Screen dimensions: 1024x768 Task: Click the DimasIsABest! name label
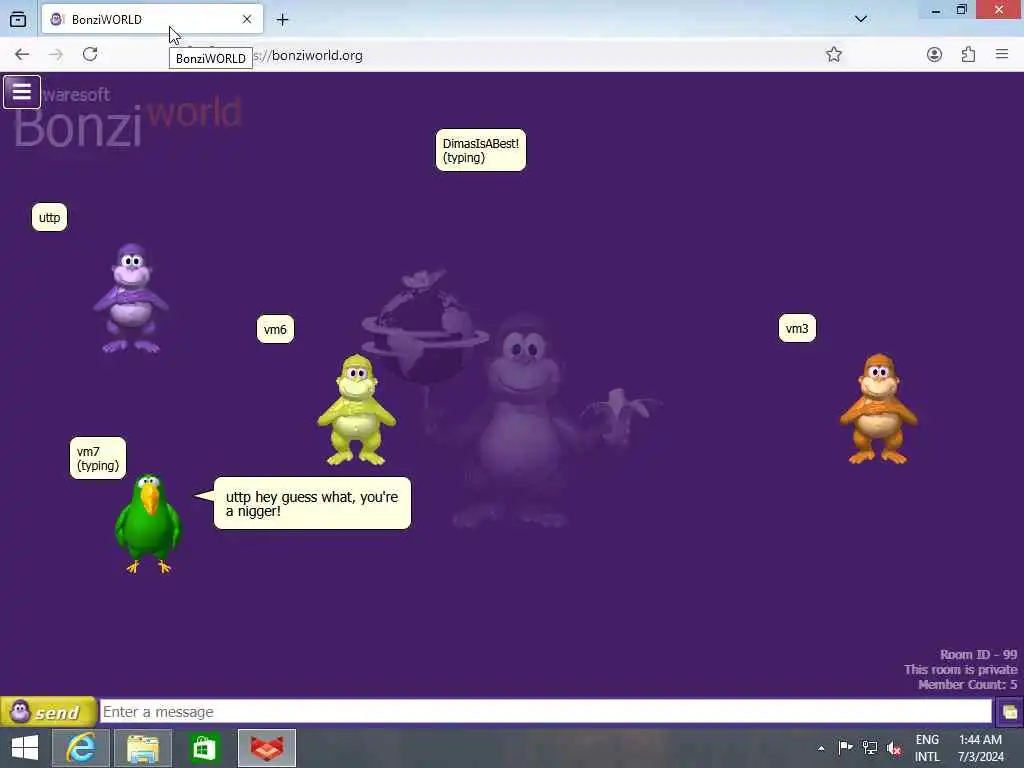(481, 150)
